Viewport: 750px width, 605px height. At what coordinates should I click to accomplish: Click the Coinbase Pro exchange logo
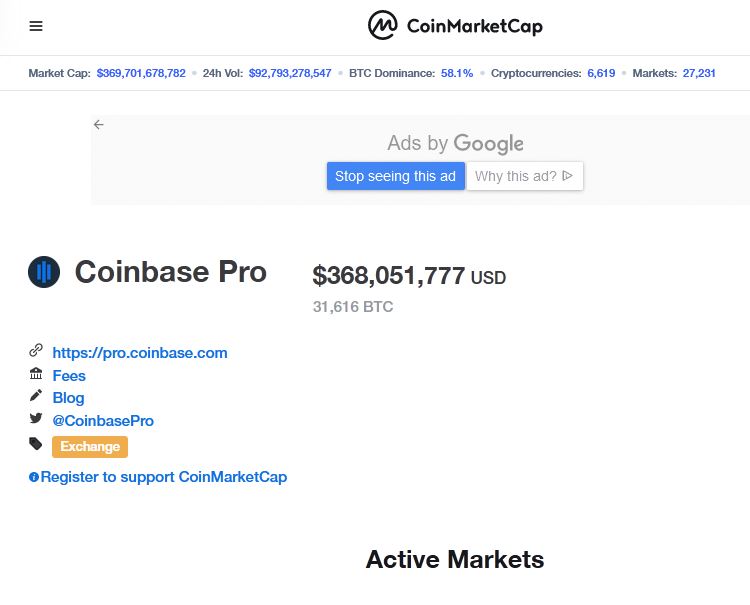click(44, 271)
